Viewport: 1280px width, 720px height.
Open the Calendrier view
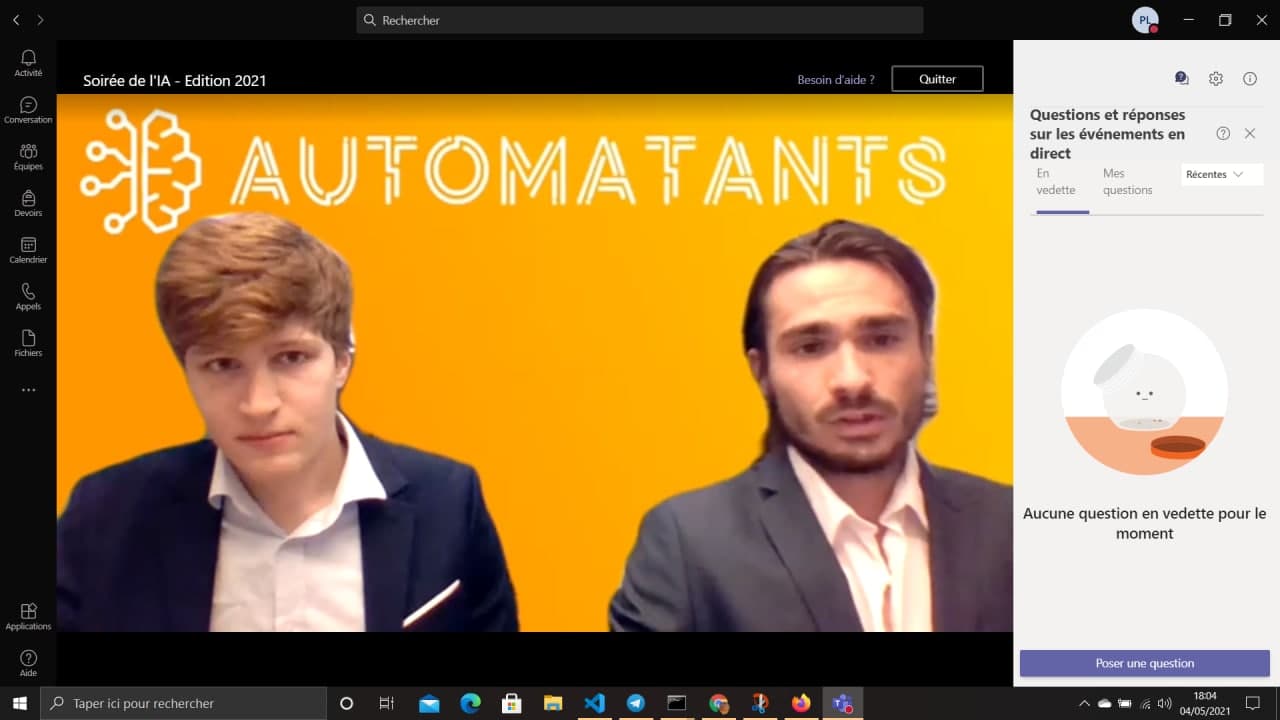pos(28,250)
